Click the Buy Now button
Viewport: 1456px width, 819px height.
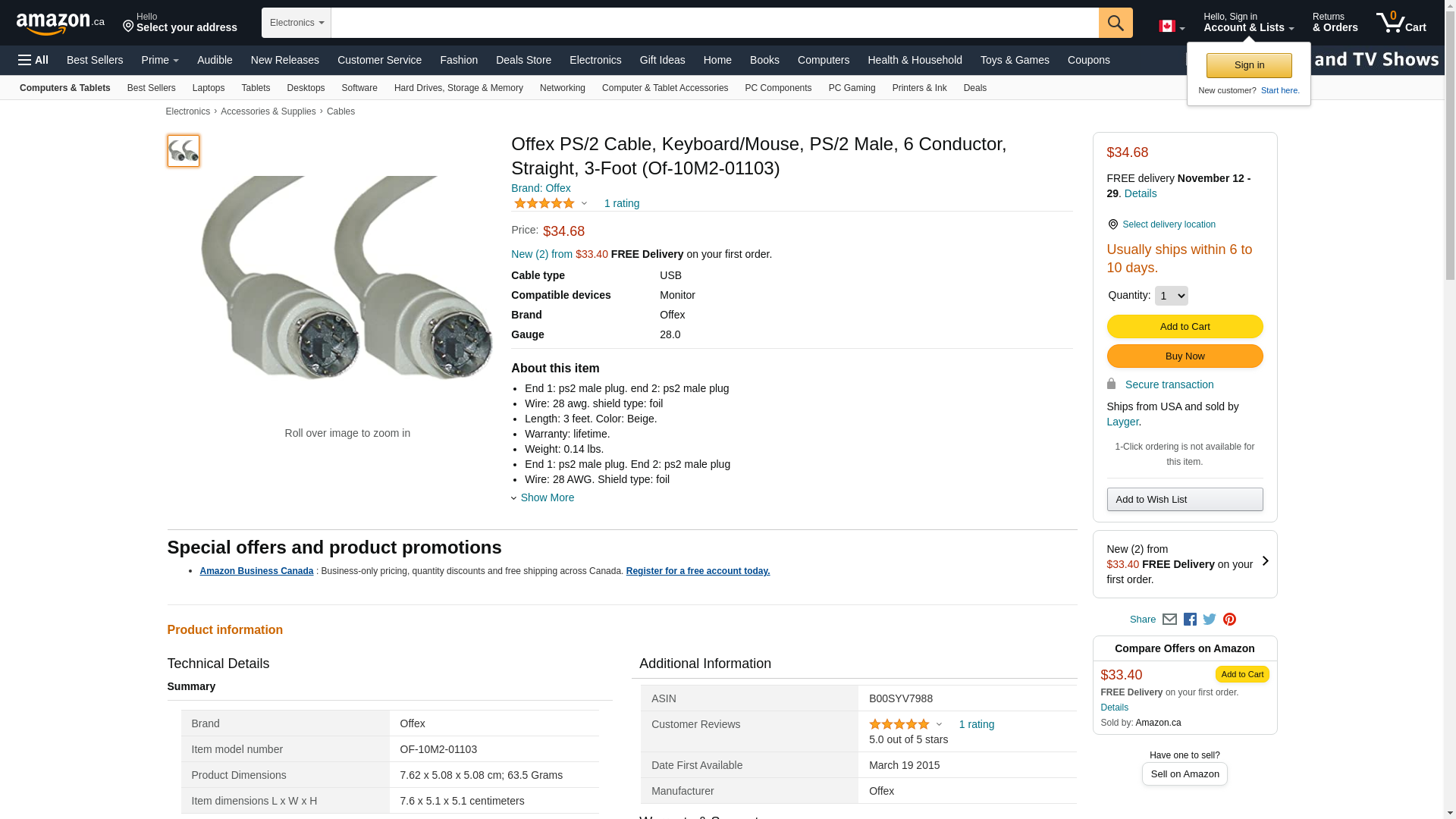pyautogui.click(x=1185, y=356)
